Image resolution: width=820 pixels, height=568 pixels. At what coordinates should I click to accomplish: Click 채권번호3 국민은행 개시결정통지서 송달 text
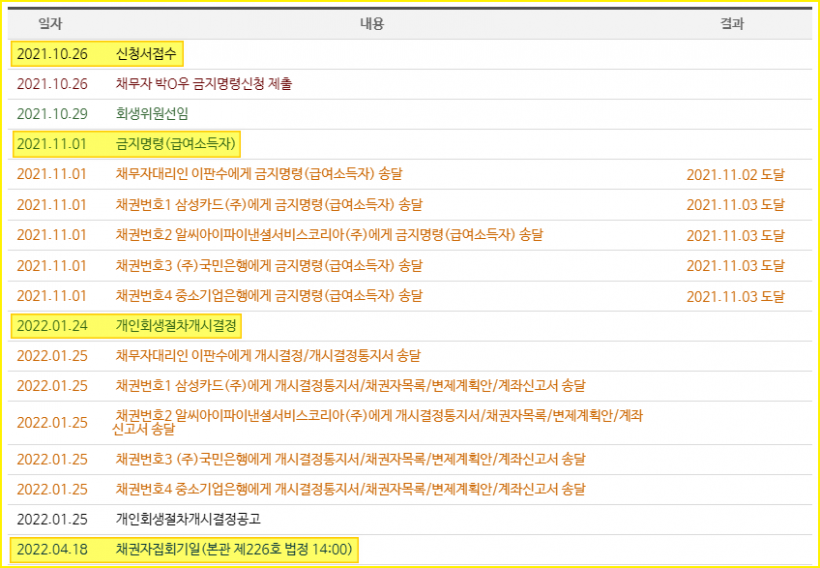[x=350, y=460]
